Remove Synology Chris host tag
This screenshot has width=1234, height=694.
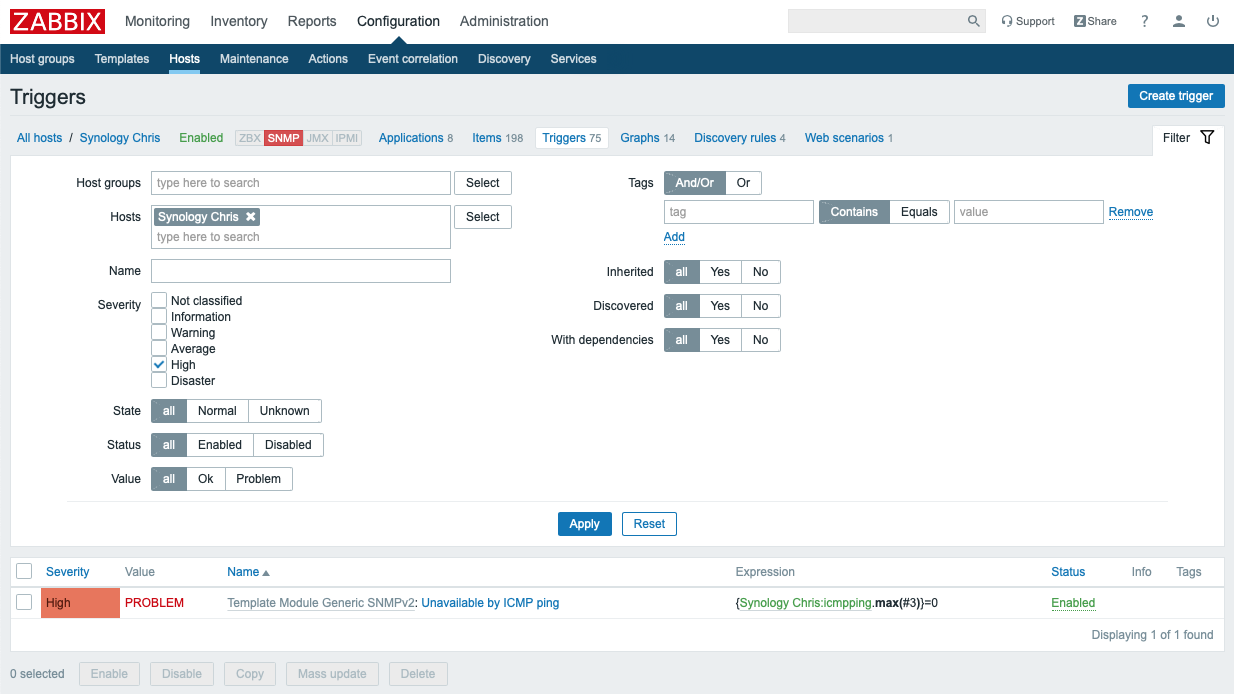[251, 217]
